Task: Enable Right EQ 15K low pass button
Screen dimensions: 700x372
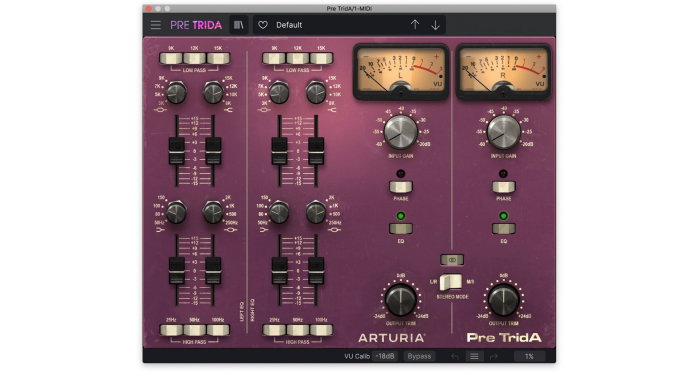Action: pos(321,58)
